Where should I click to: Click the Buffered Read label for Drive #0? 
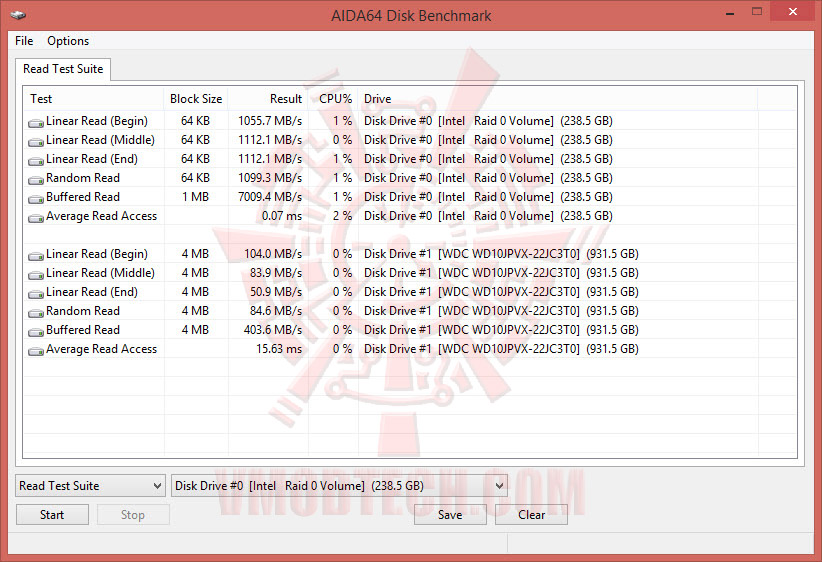83,197
